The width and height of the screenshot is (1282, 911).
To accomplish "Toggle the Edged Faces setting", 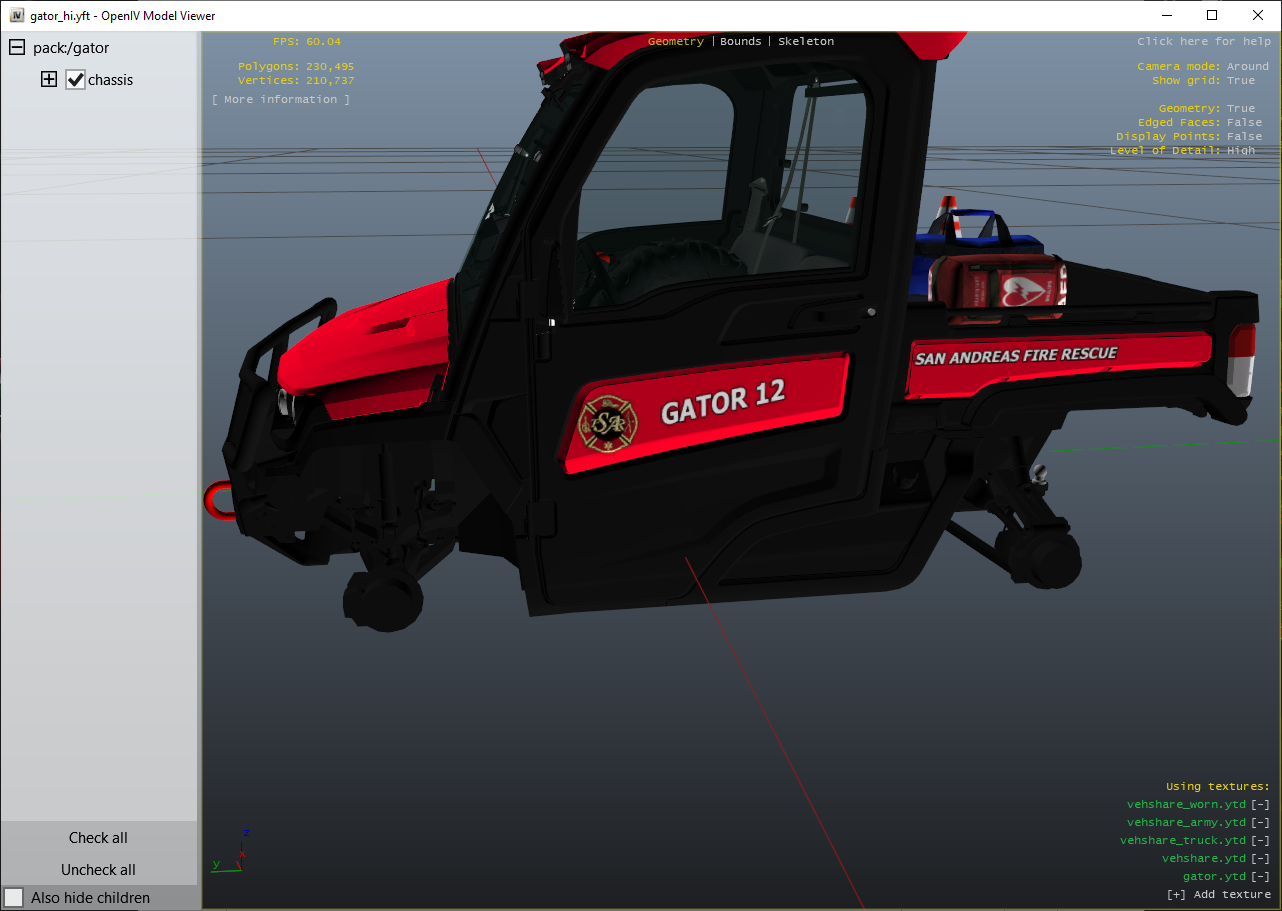I will coord(1244,122).
